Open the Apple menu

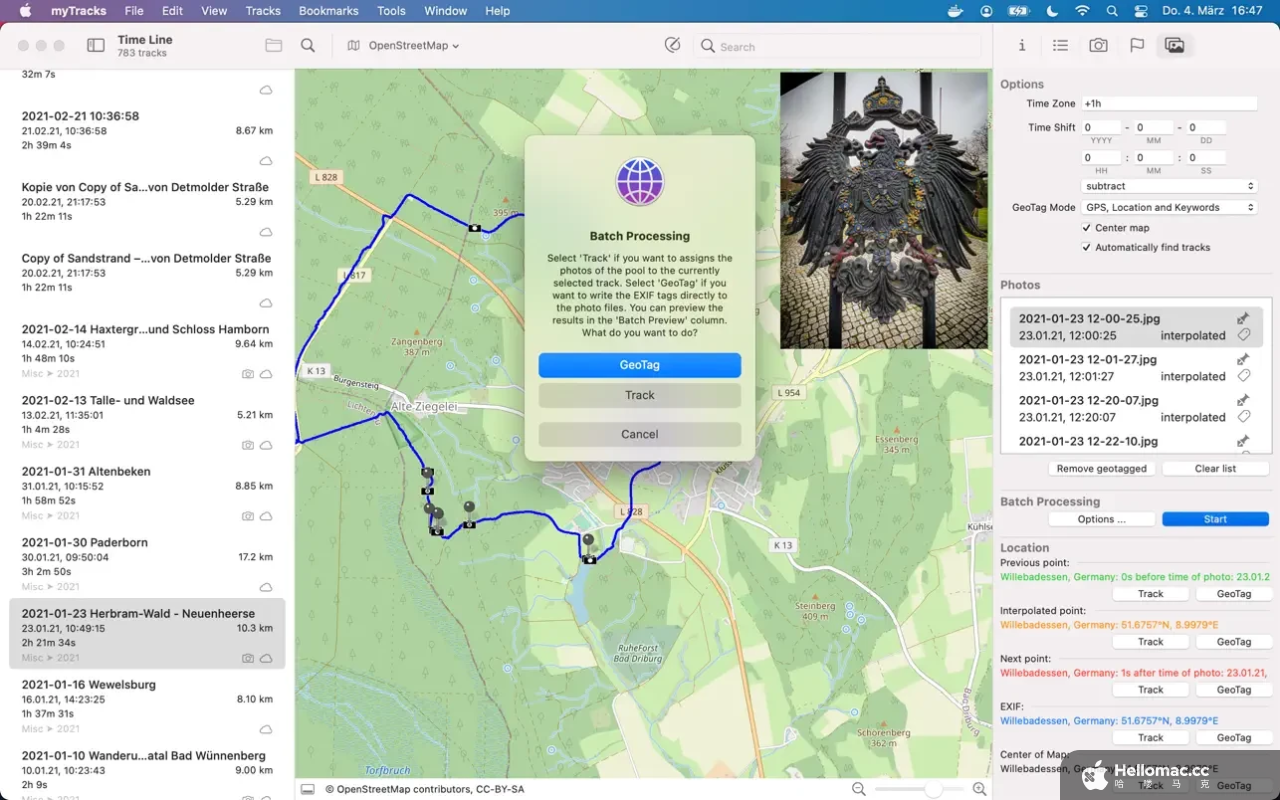pyautogui.click(x=25, y=11)
